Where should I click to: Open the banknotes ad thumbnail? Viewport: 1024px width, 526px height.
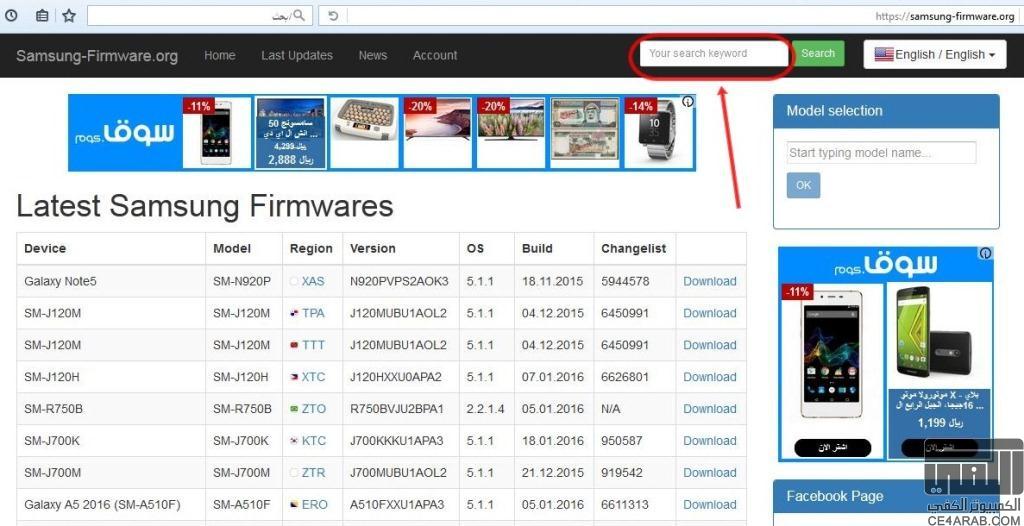pyautogui.click(x=584, y=133)
